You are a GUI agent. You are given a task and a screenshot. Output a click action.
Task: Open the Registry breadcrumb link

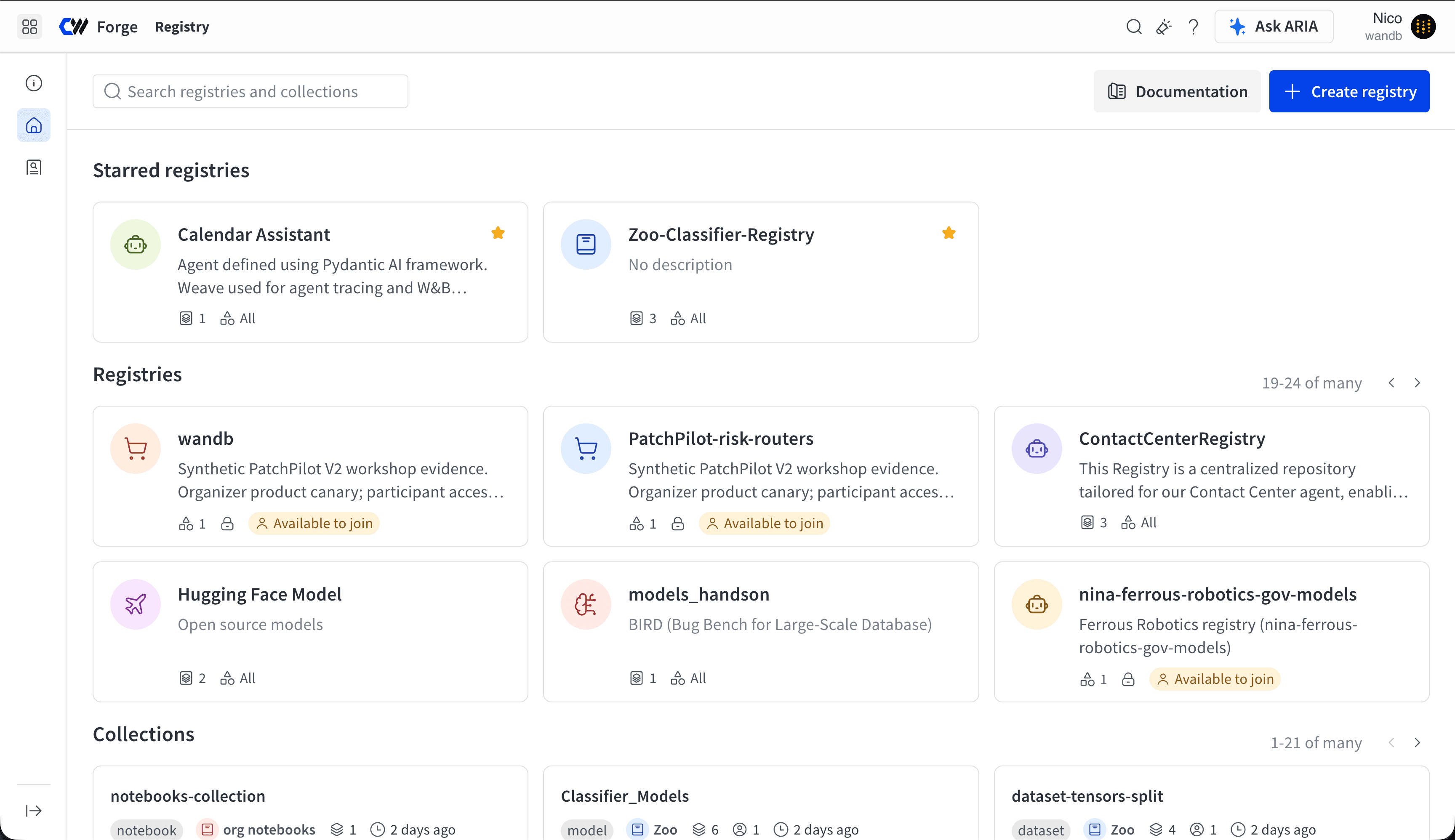click(182, 27)
